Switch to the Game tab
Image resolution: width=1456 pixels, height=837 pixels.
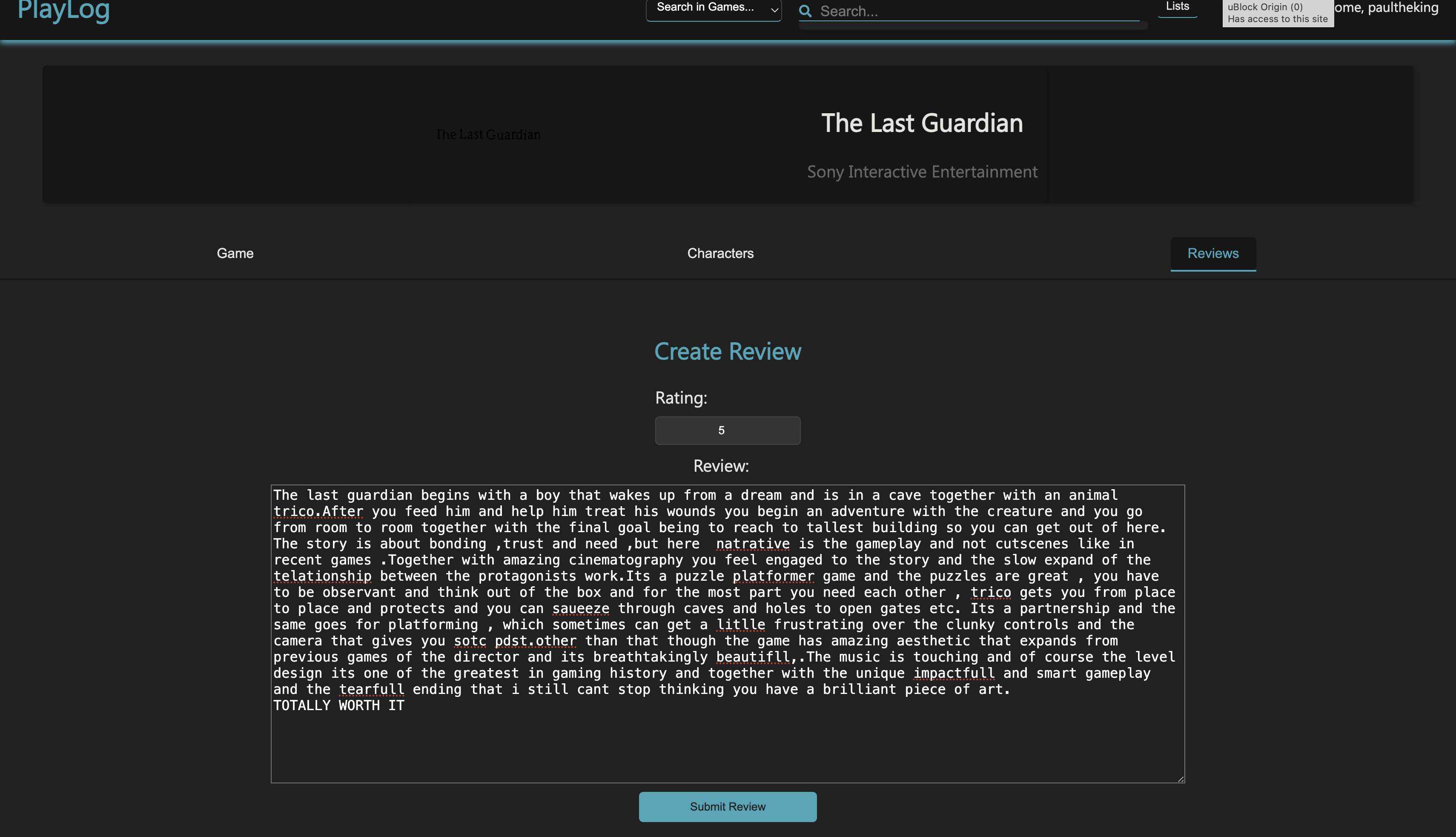(x=235, y=253)
